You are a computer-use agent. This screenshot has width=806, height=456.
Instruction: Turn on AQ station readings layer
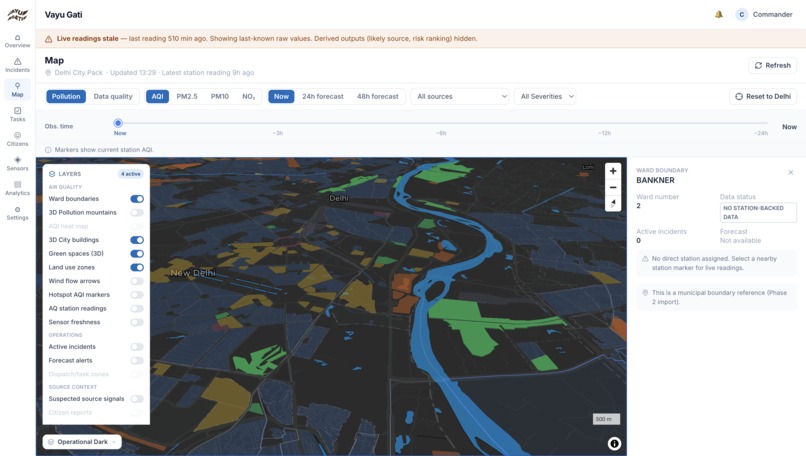[137, 308]
